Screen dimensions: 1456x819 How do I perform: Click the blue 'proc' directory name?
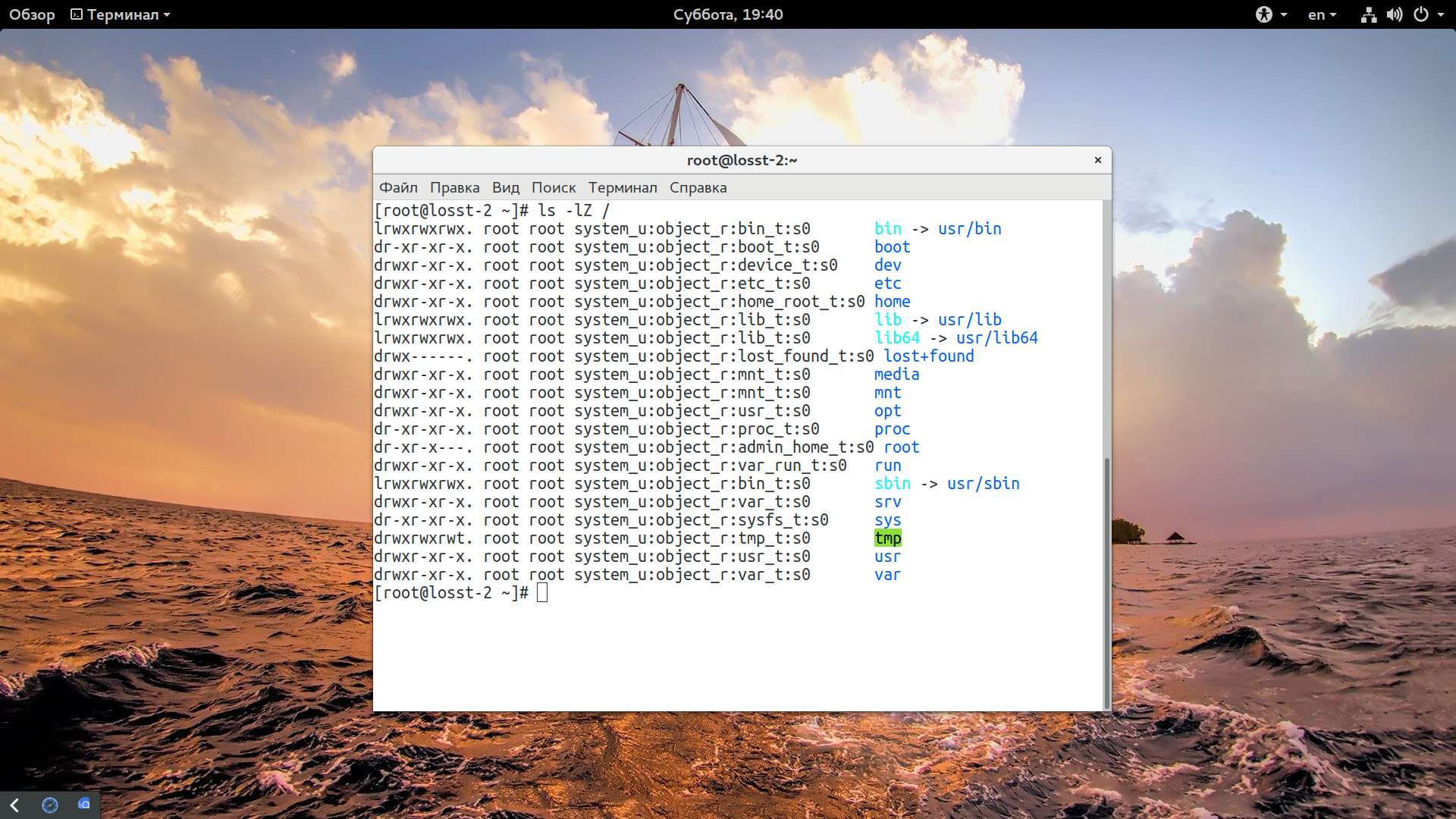point(893,429)
